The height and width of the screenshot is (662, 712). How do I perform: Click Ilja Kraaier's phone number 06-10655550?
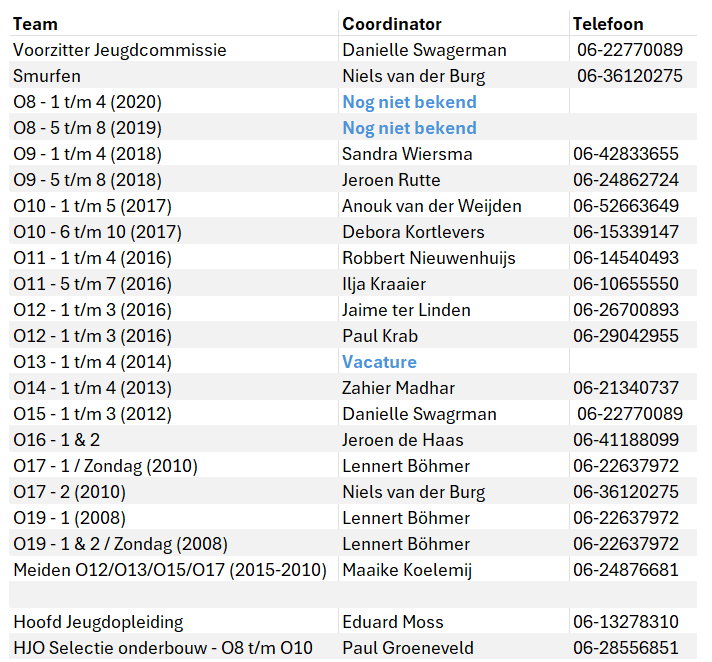pos(626,284)
